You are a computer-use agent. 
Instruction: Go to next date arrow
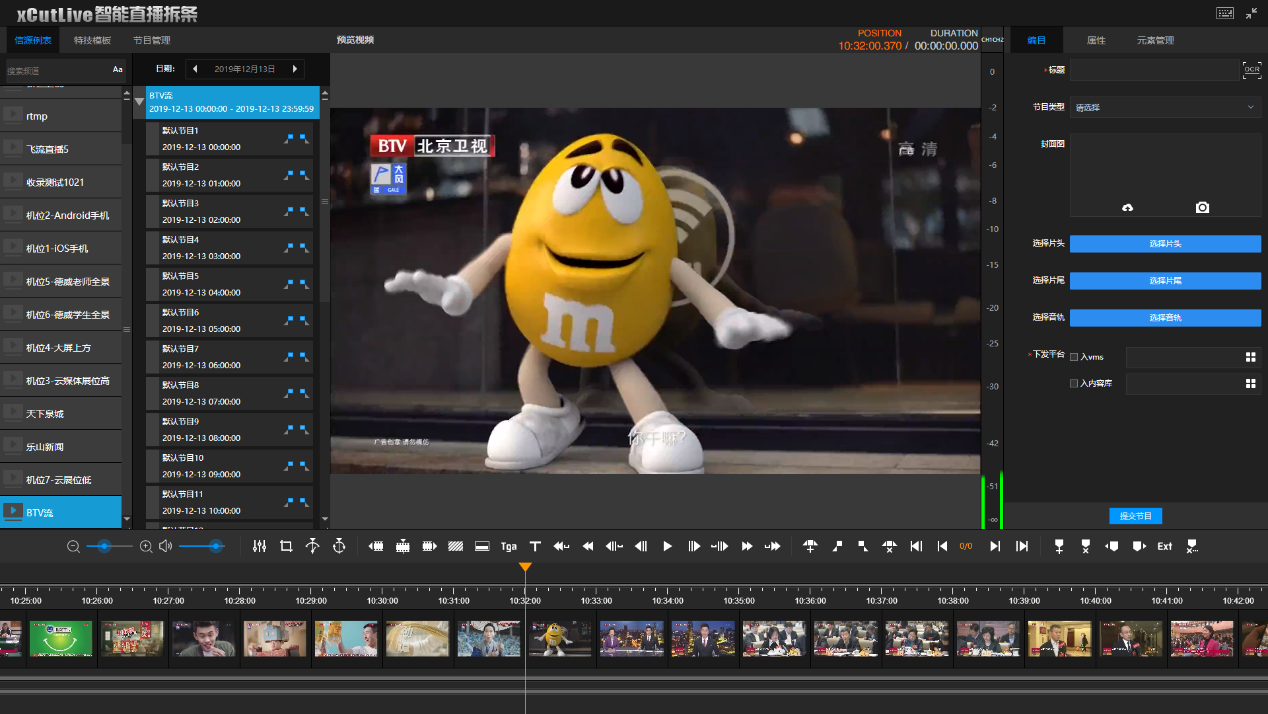(294, 69)
